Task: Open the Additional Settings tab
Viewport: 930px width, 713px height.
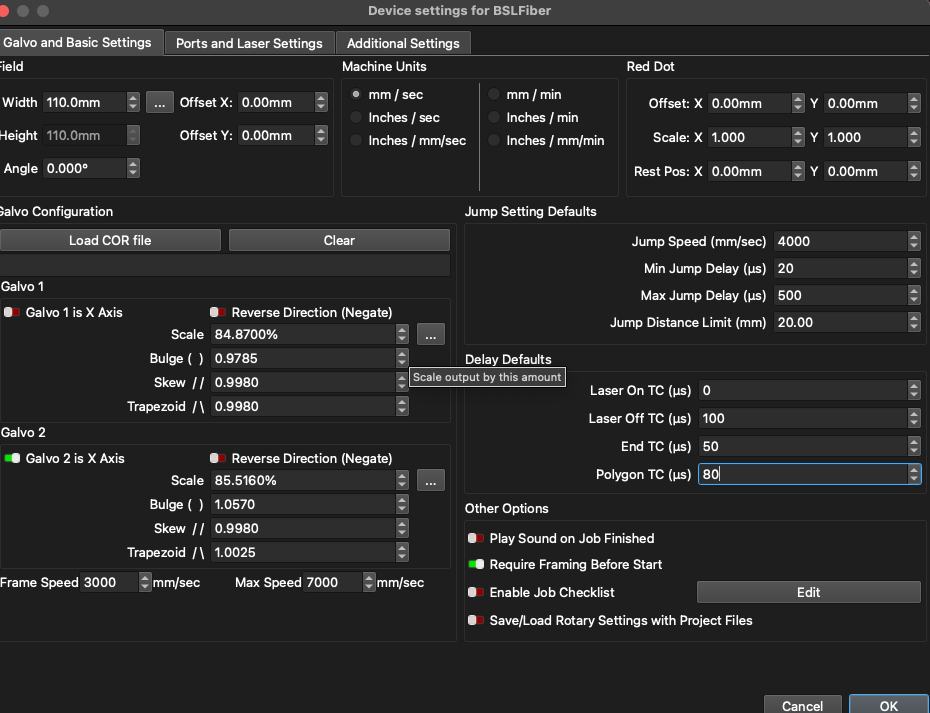Action: [403, 43]
